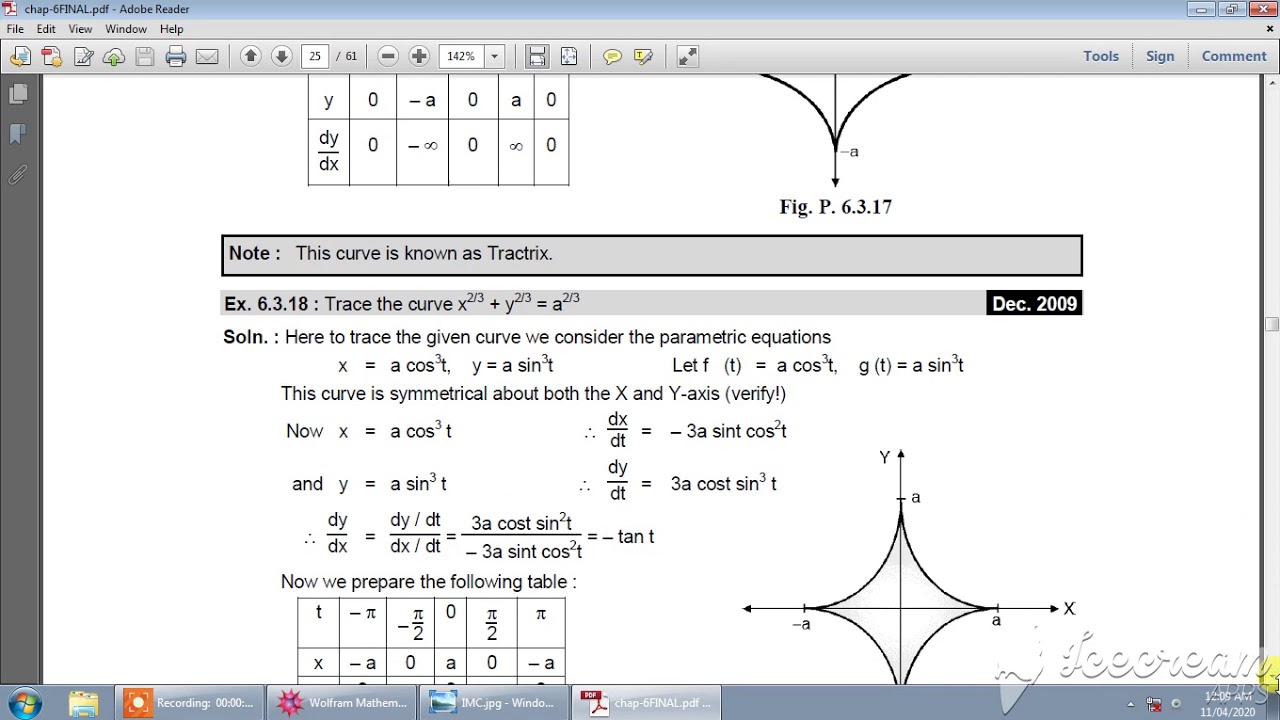Switch to Wolfram Mathematica taskbar window
Screen dimensions: 1280x720
[342, 703]
